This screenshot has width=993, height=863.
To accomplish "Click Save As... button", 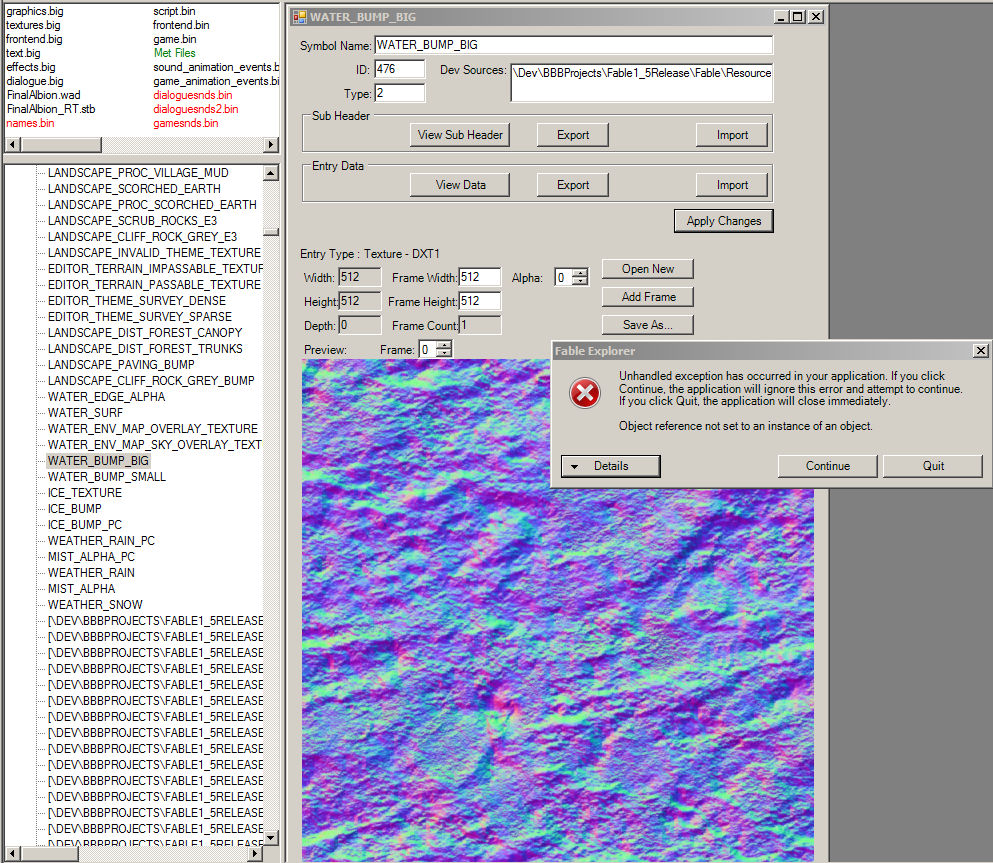I will click(x=647, y=325).
